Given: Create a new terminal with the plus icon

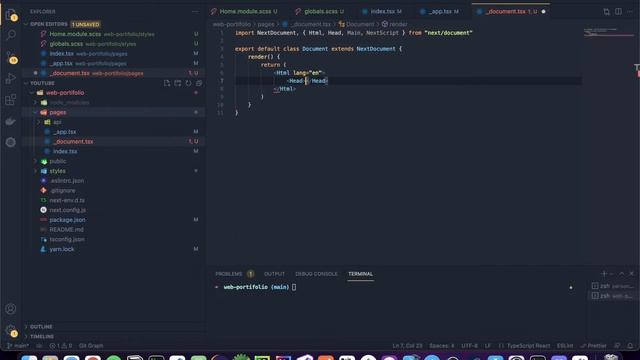Looking at the screenshot, I should (x=604, y=273).
